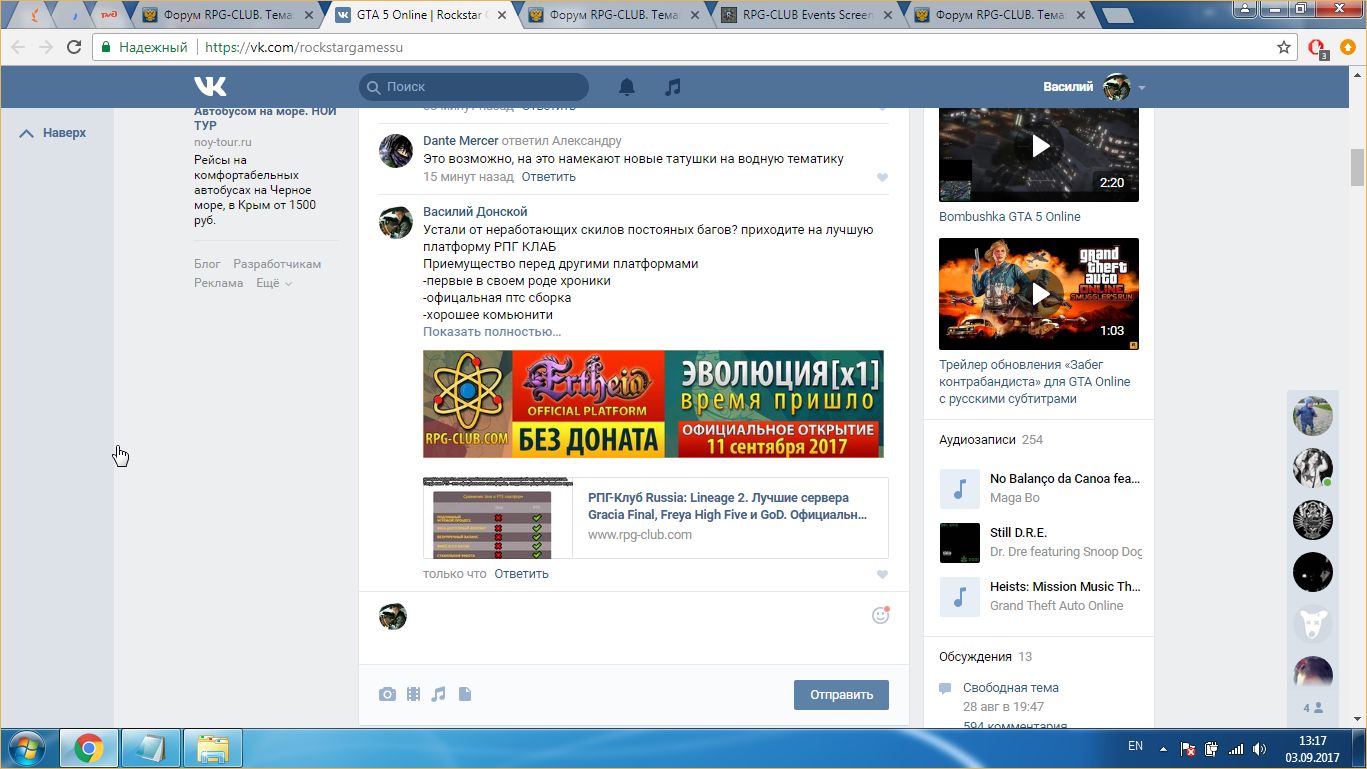The width and height of the screenshot is (1367, 769).
Task: Switch input language via EN indicator
Action: tap(1135, 746)
